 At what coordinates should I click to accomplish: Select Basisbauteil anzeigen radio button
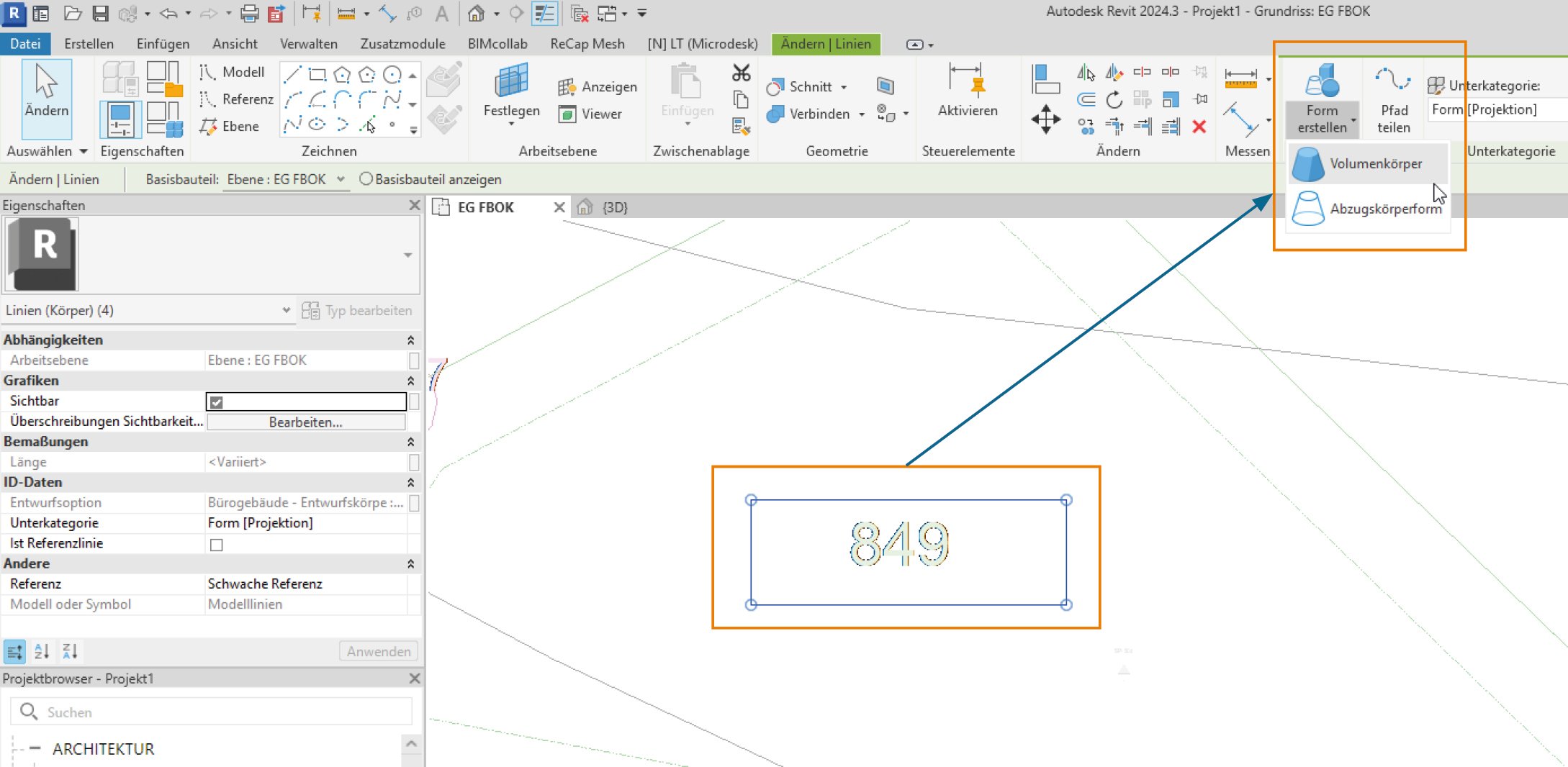pos(366,178)
